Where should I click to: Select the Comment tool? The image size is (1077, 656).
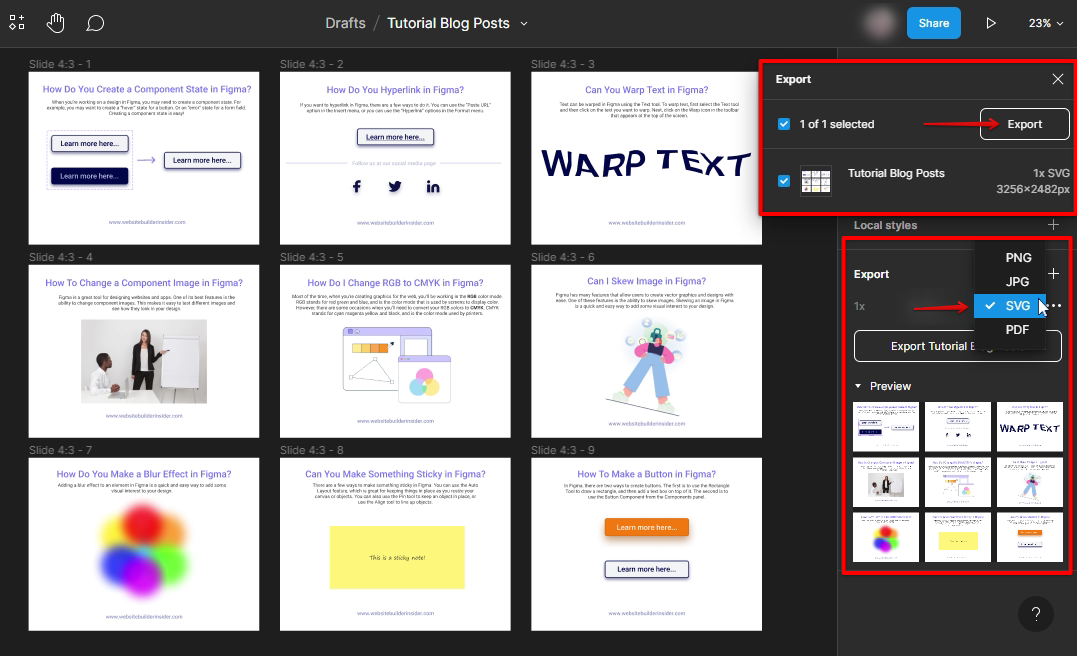point(95,23)
